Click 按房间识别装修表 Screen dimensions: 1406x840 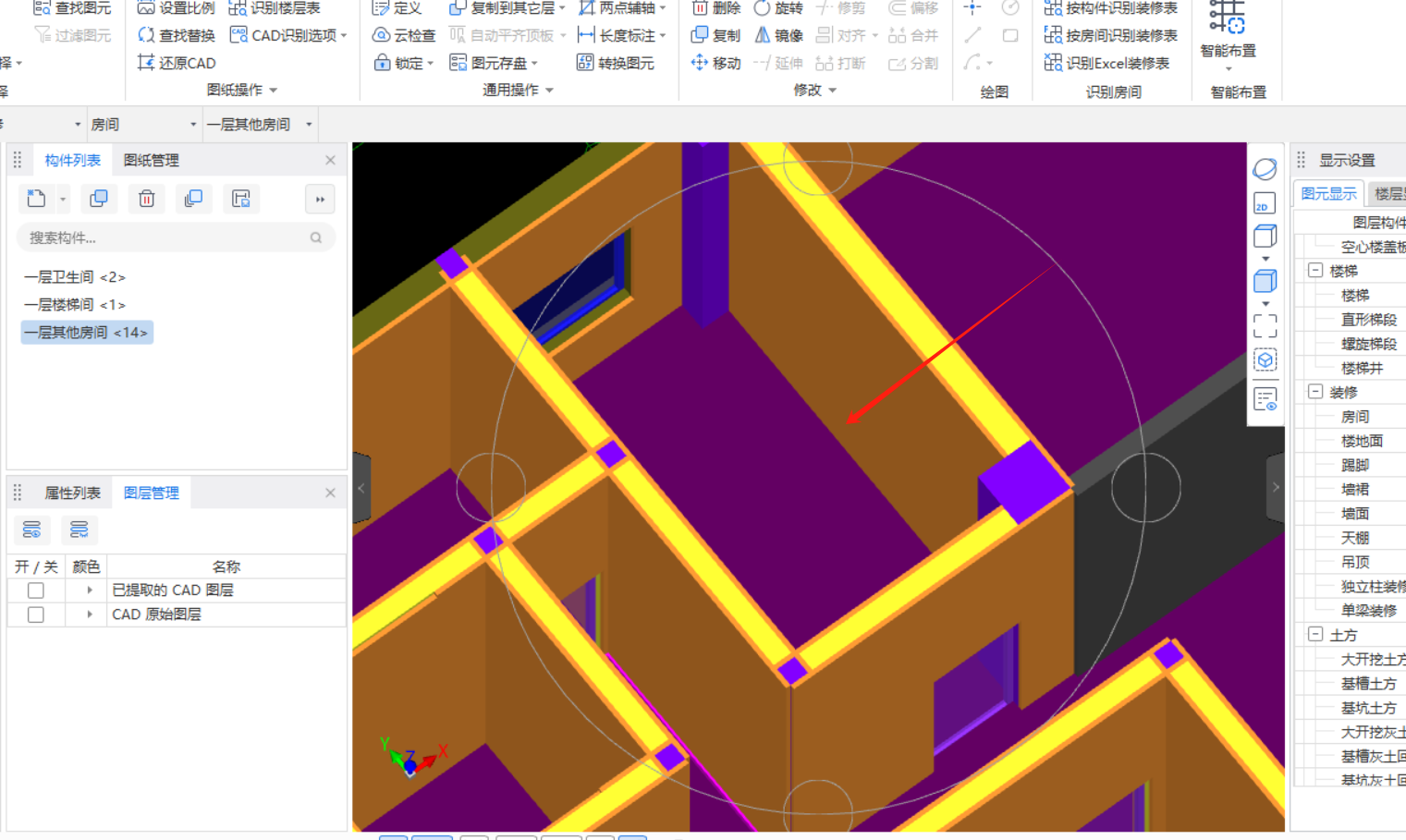click(x=1110, y=35)
